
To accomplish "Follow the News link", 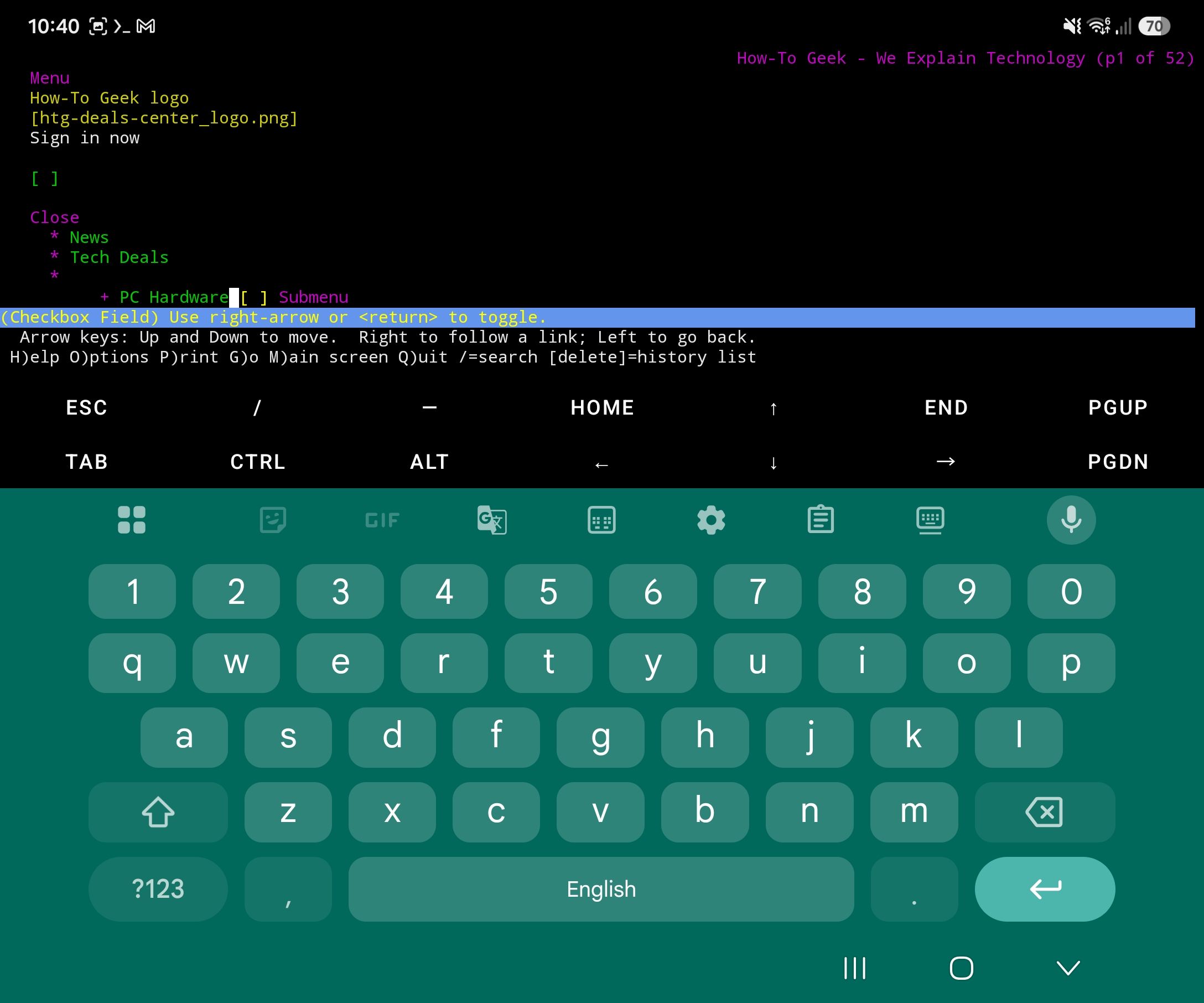I will click(x=89, y=238).
